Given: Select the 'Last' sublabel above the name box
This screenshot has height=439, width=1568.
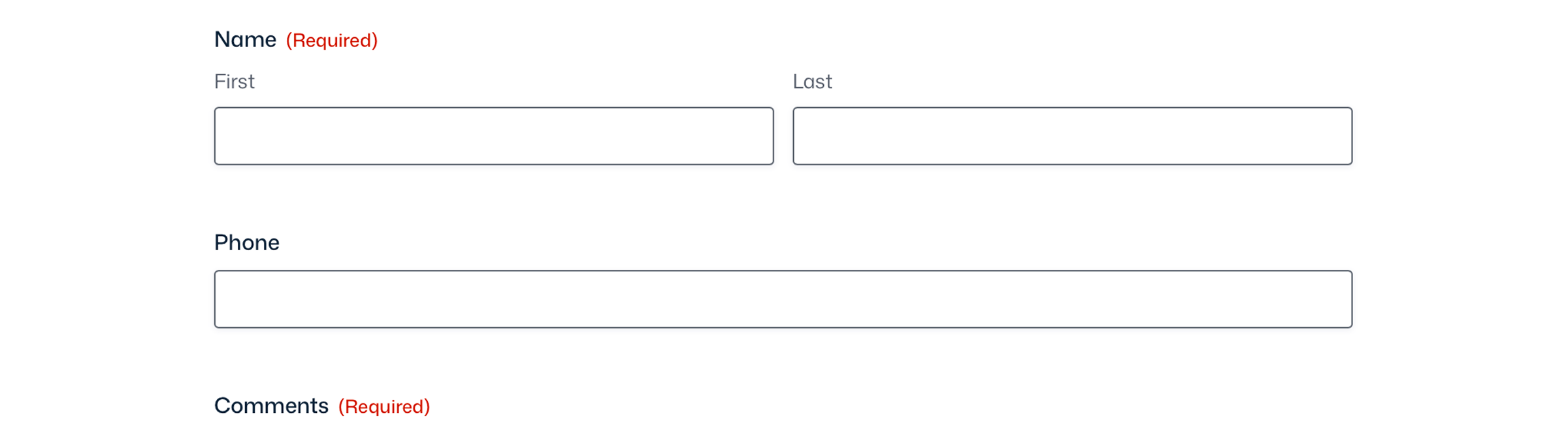Looking at the screenshot, I should (812, 81).
